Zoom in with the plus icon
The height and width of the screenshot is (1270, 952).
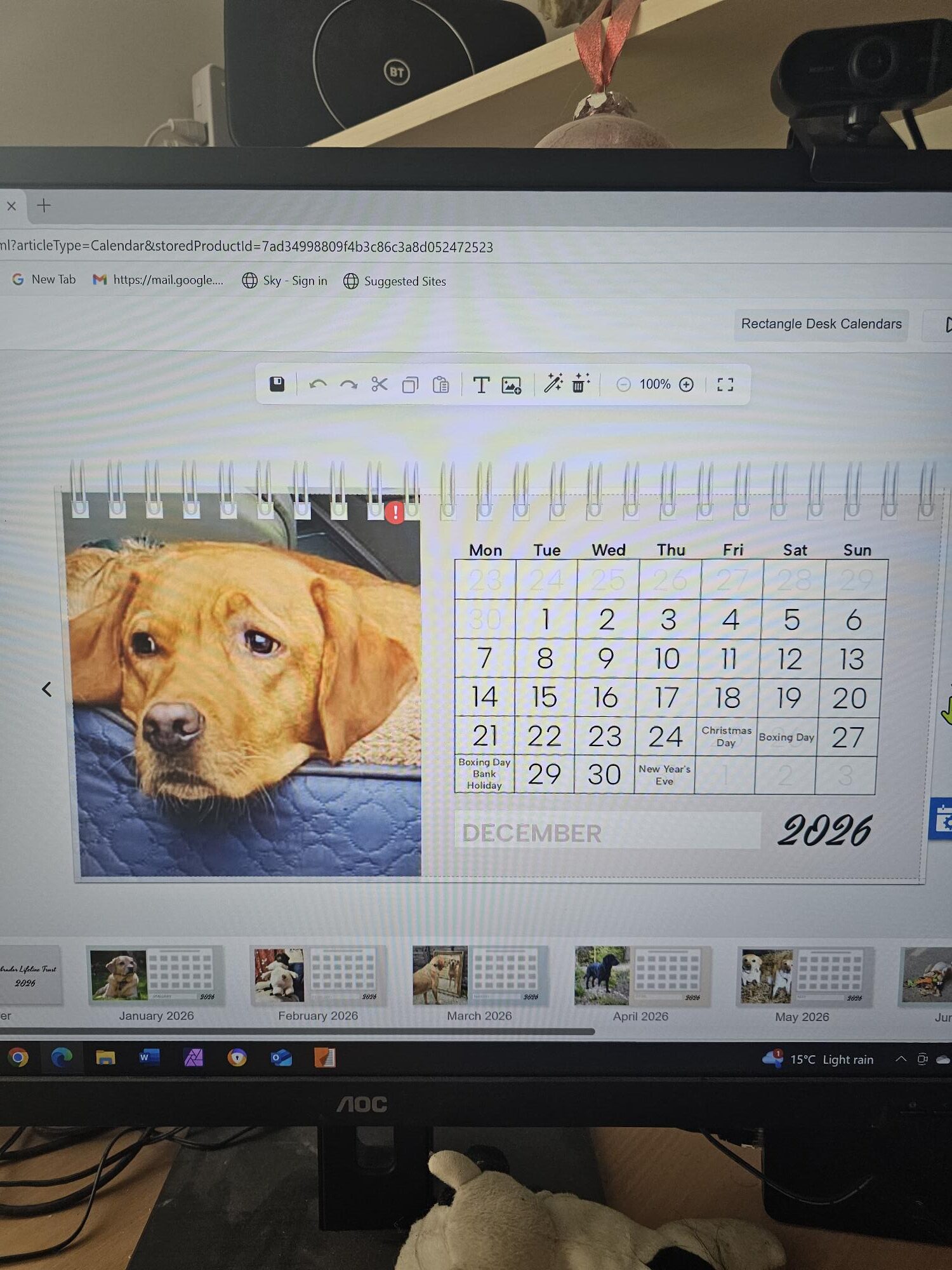[686, 384]
